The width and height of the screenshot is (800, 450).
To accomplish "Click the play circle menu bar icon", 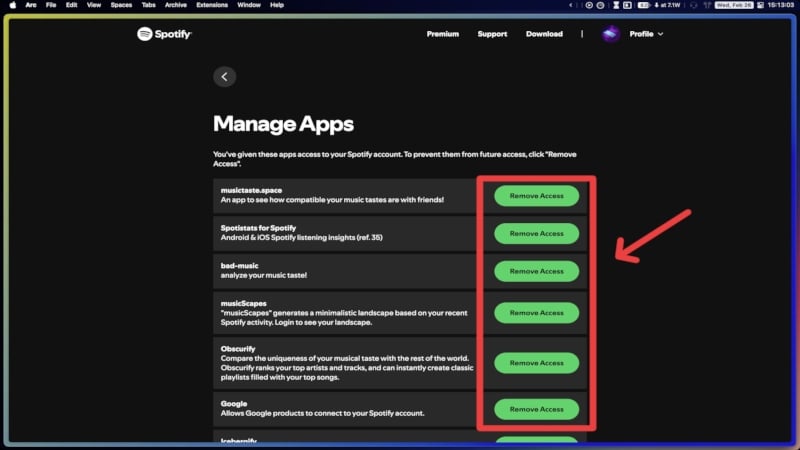I will (589, 5).
